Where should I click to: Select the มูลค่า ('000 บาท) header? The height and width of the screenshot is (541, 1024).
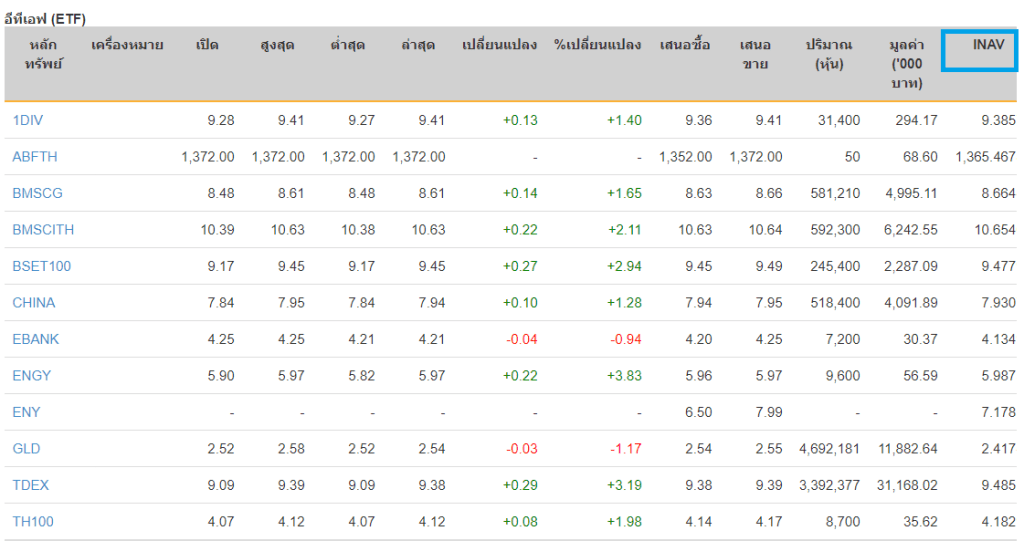pyautogui.click(x=905, y=64)
